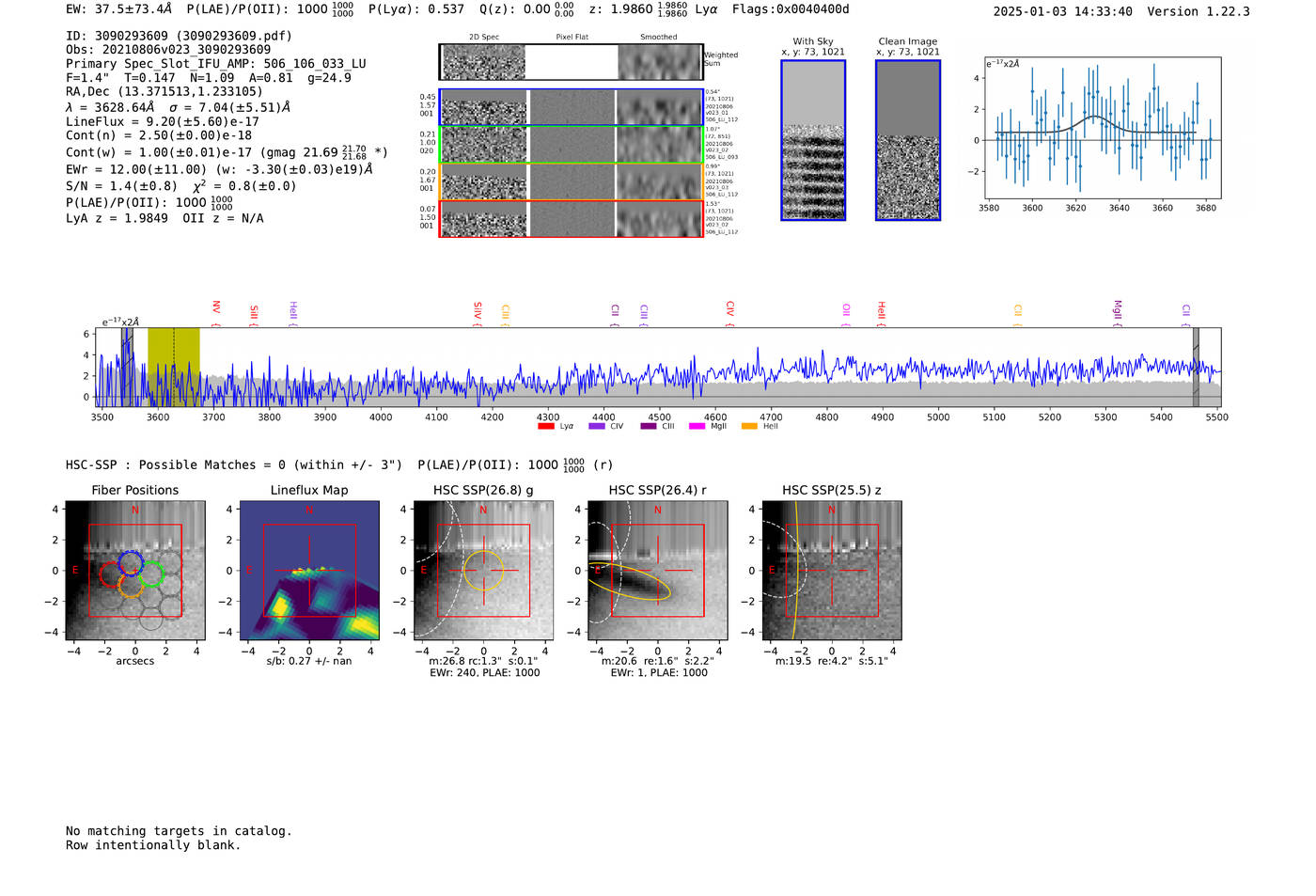Click the green-framed row Pixel Flat cutout
The height and width of the screenshot is (896, 1316).
572,145
